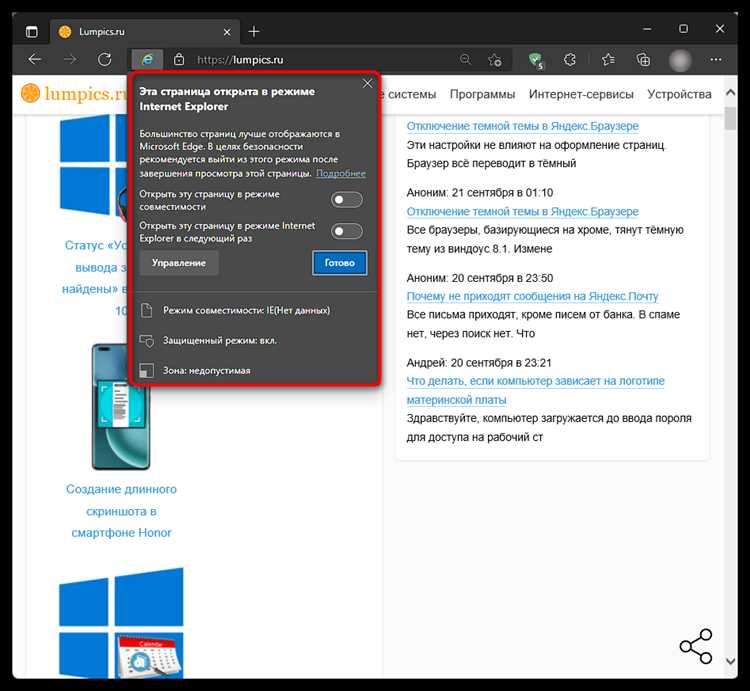Click the protected mode shield icon
Image resolution: width=750 pixels, height=691 pixels.
coord(147,340)
